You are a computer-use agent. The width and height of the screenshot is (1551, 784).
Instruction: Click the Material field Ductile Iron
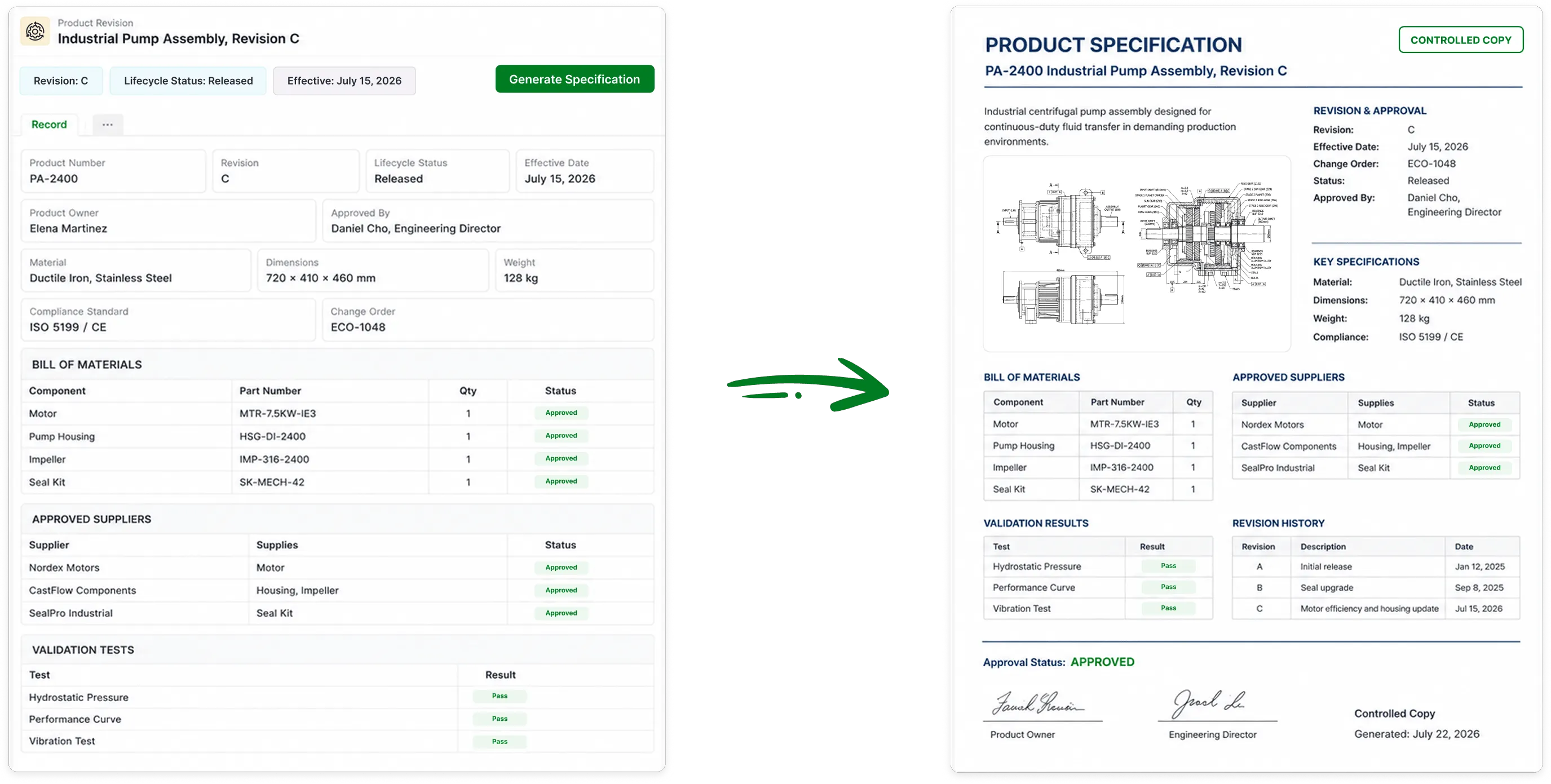(136, 271)
